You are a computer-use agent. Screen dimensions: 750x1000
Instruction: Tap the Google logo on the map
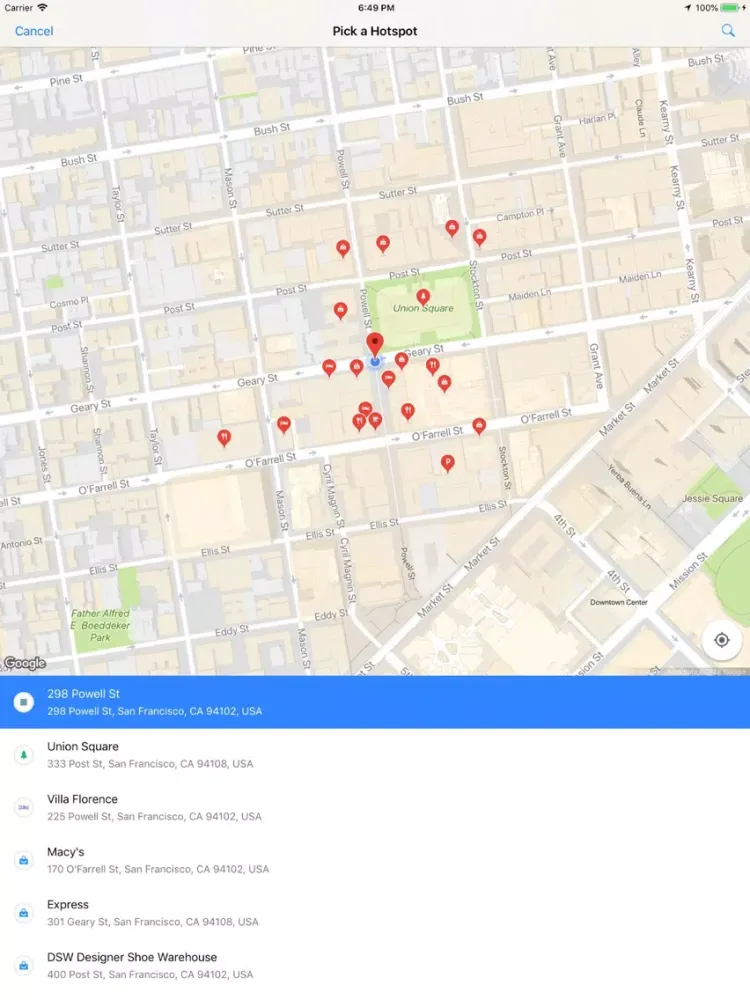[25, 663]
